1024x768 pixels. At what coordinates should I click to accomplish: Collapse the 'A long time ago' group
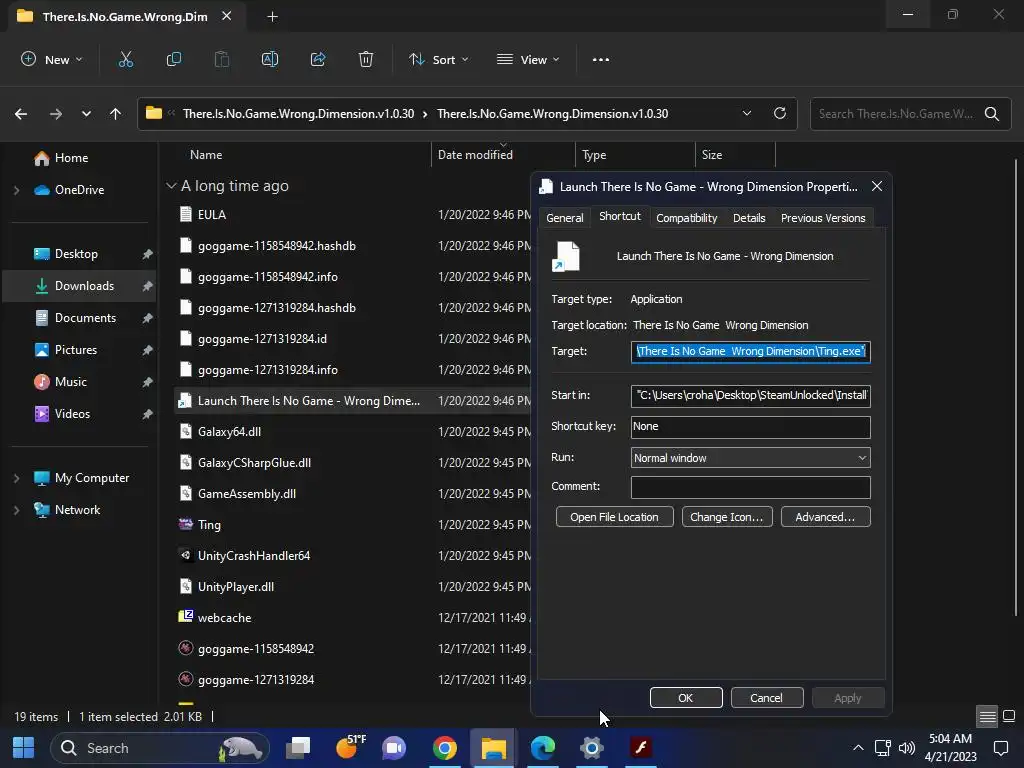(x=171, y=186)
